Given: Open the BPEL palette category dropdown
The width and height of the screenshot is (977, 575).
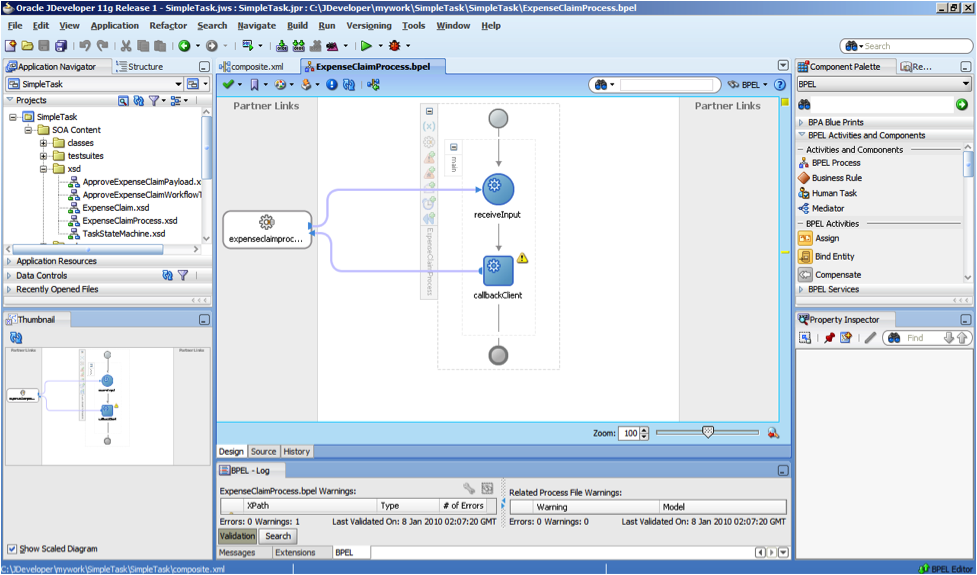Looking at the screenshot, I should click(966, 85).
